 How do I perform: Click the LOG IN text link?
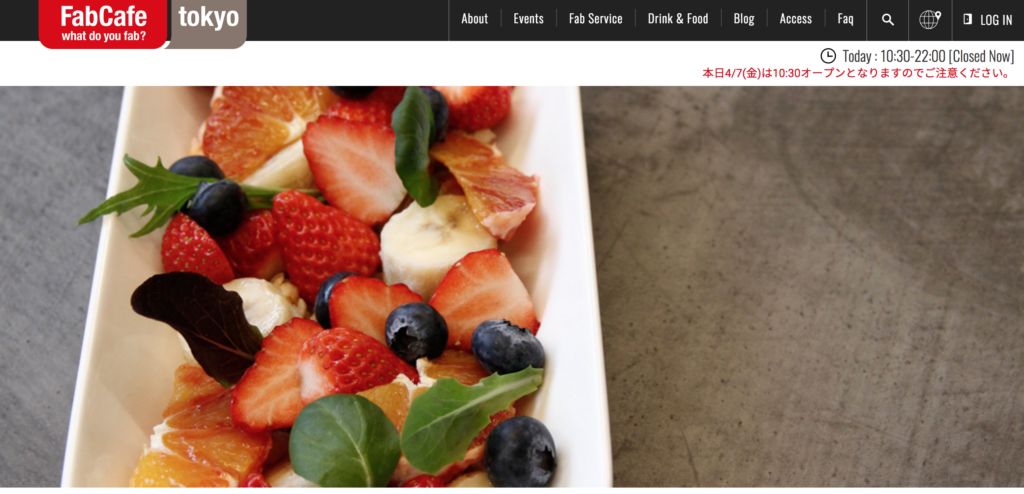(x=996, y=20)
